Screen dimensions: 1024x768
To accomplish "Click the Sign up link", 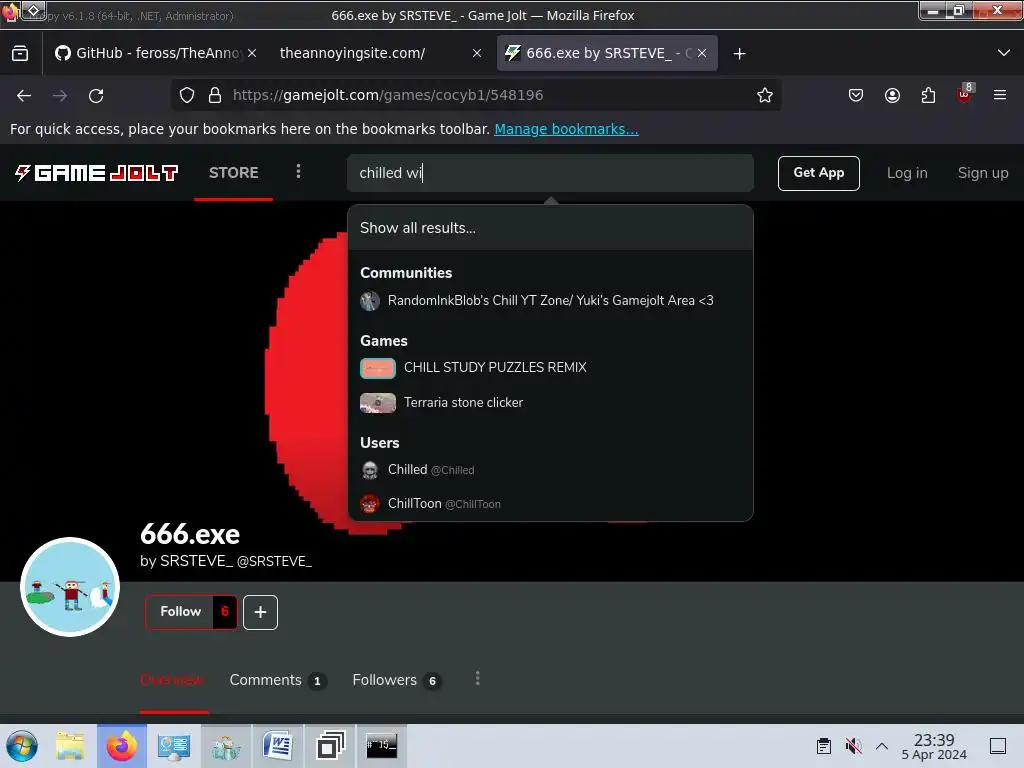I will coord(982,173).
